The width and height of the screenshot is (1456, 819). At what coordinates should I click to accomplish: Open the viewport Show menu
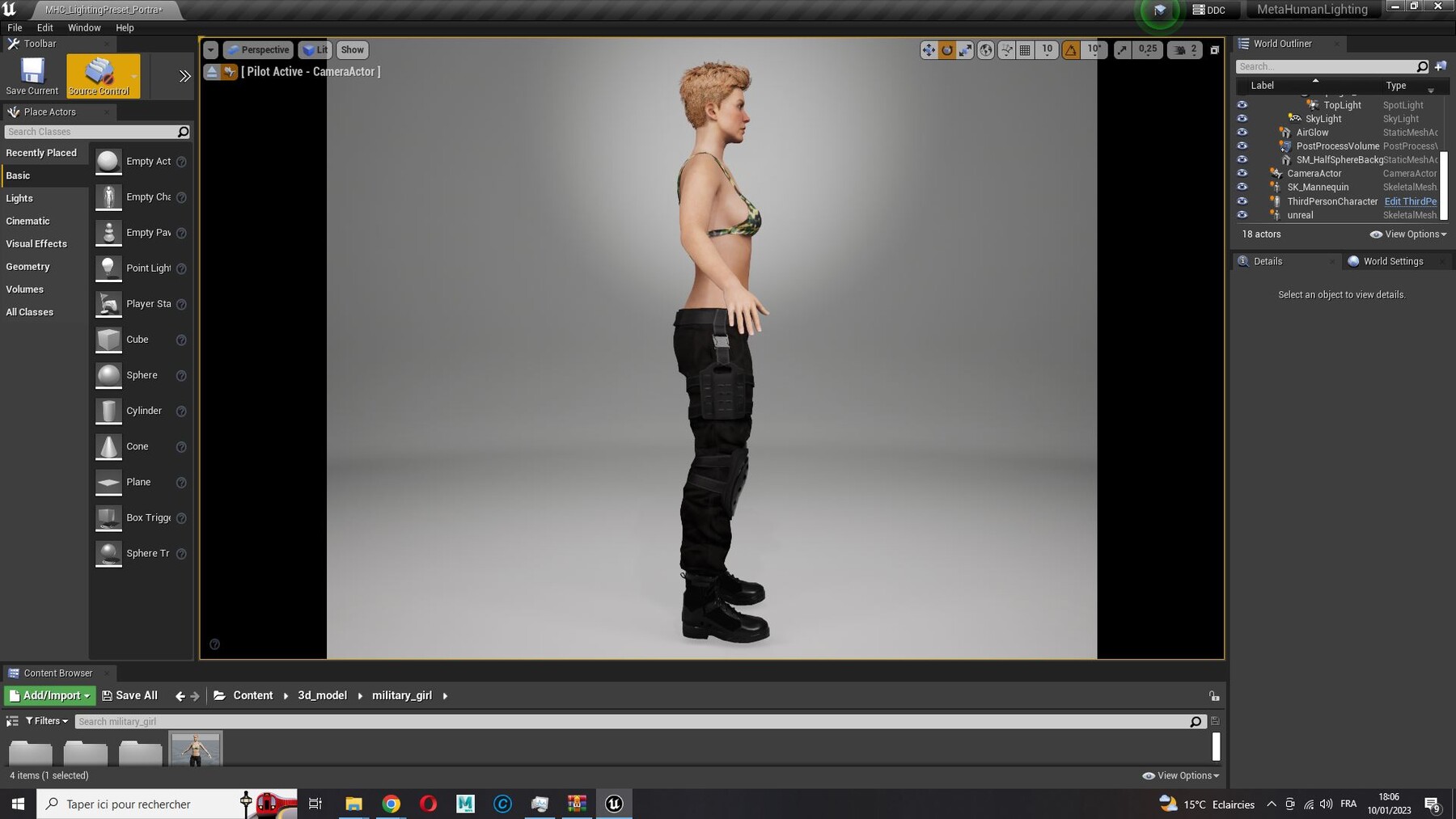[x=352, y=50]
